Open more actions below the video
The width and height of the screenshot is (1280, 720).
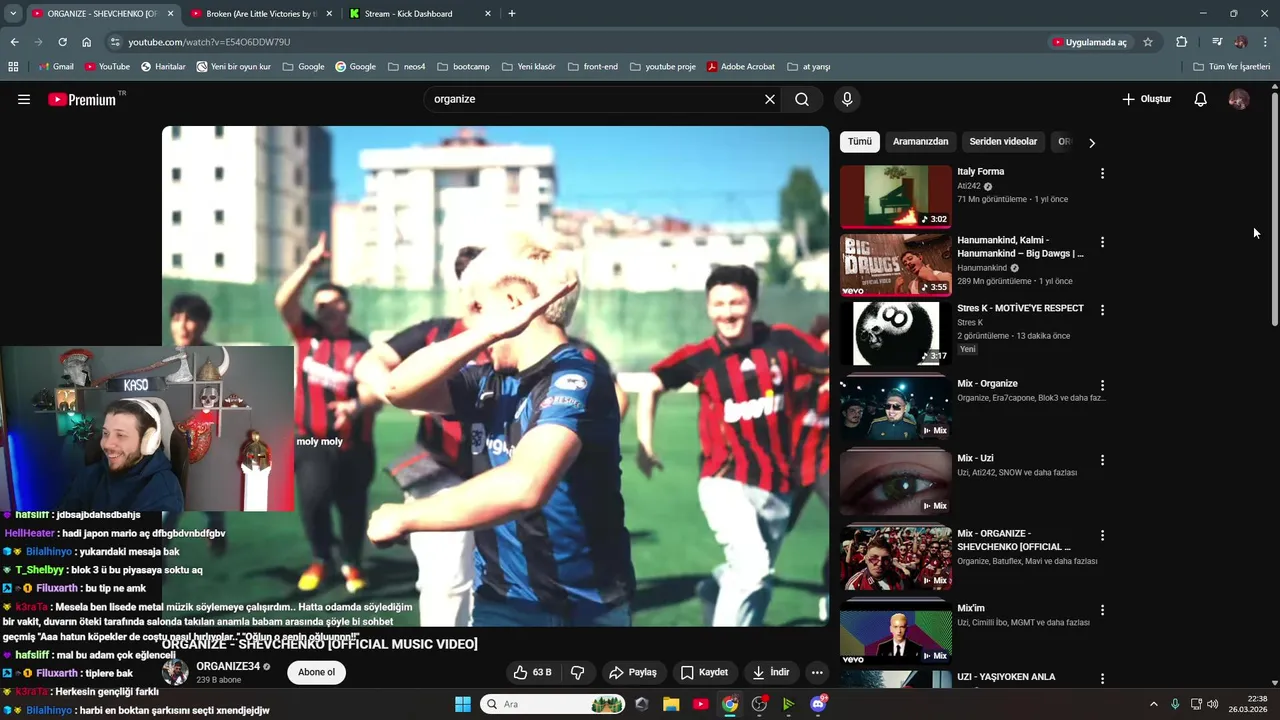click(x=817, y=672)
